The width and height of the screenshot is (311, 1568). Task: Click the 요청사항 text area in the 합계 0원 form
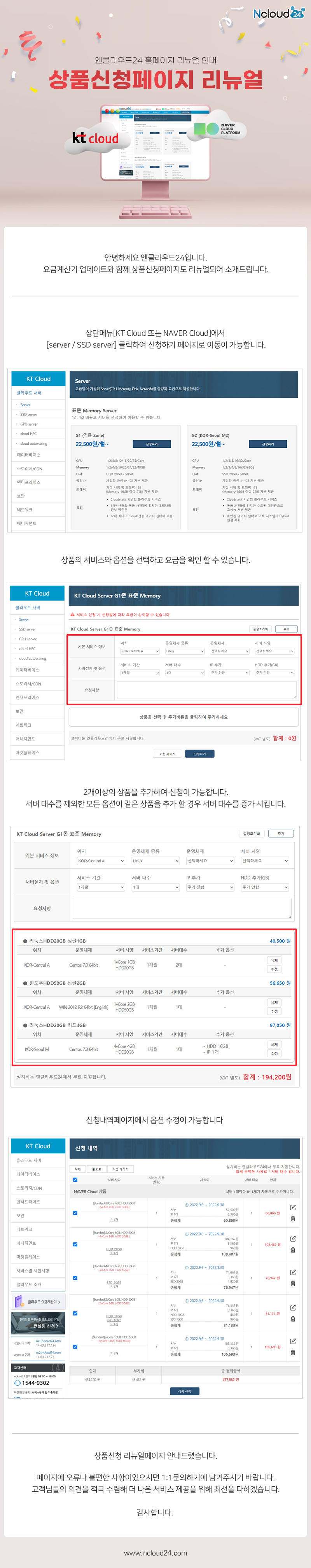click(206, 690)
